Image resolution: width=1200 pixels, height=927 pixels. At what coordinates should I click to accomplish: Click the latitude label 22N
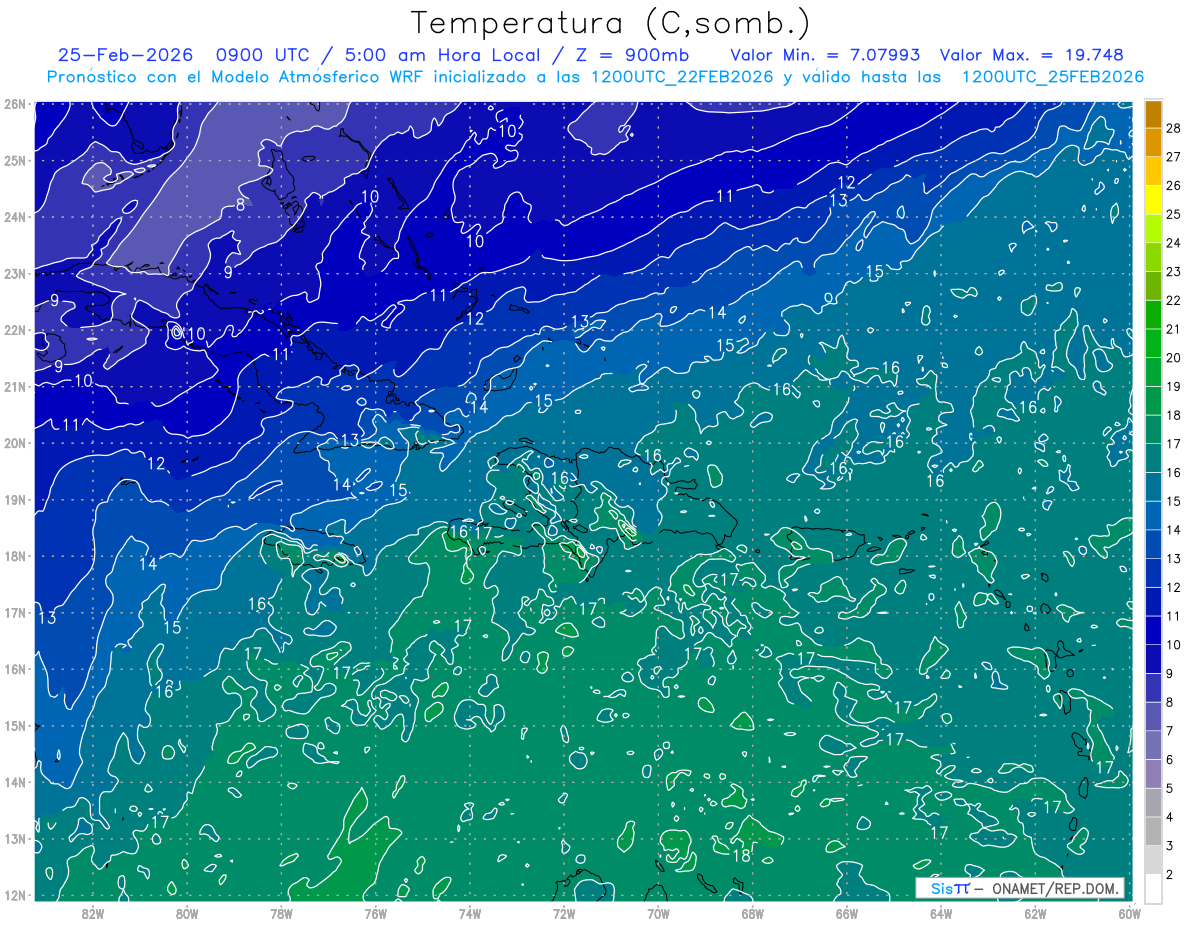pyautogui.click(x=14, y=330)
